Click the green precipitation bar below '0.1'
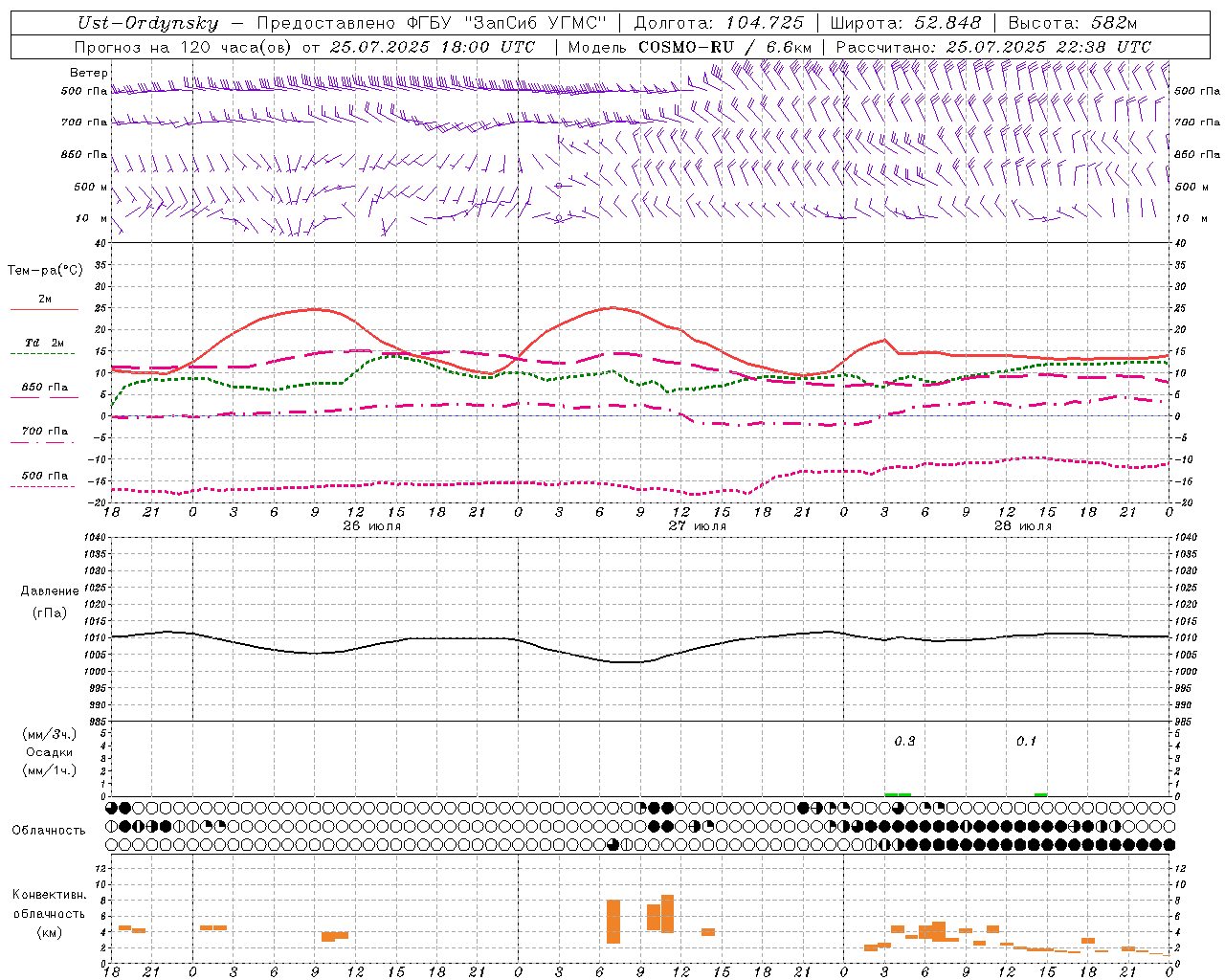1225x980 pixels. [1040, 794]
